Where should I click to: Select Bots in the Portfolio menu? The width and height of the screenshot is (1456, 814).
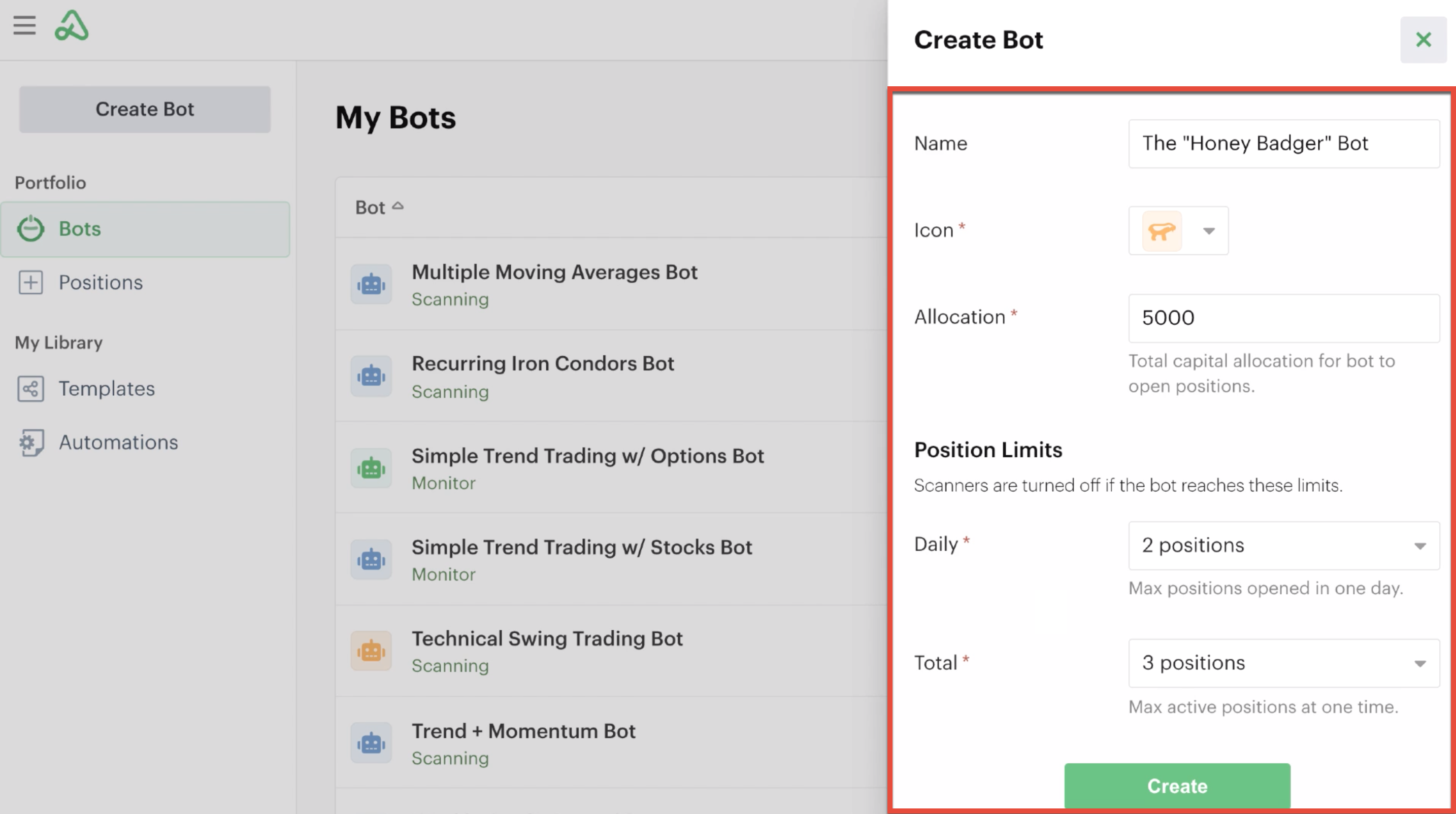[145, 229]
